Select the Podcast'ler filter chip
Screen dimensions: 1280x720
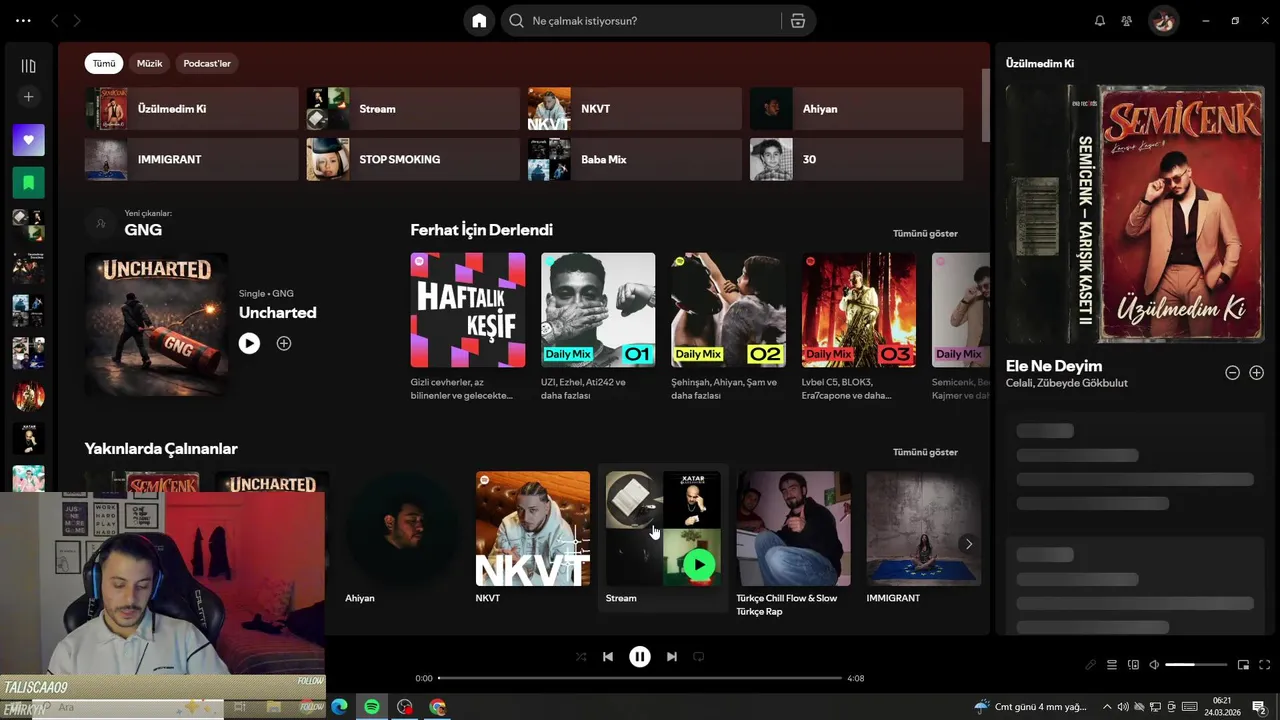coord(207,63)
